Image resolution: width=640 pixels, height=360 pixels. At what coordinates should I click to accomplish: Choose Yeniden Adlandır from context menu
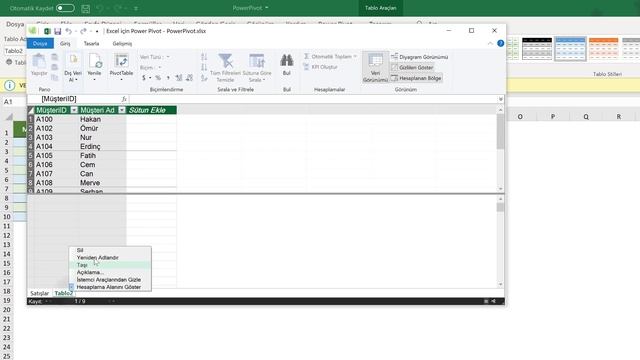pos(110,258)
